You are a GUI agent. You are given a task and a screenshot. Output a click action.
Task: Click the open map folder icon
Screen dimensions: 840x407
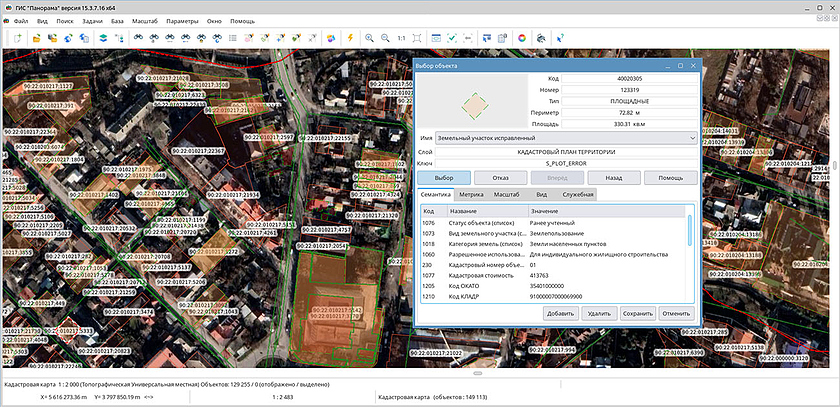(x=35, y=37)
